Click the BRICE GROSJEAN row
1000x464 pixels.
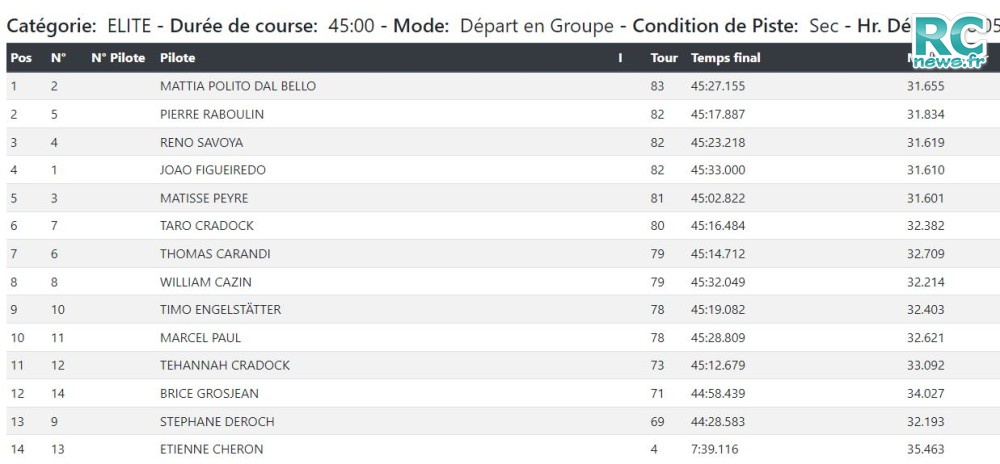pos(500,394)
